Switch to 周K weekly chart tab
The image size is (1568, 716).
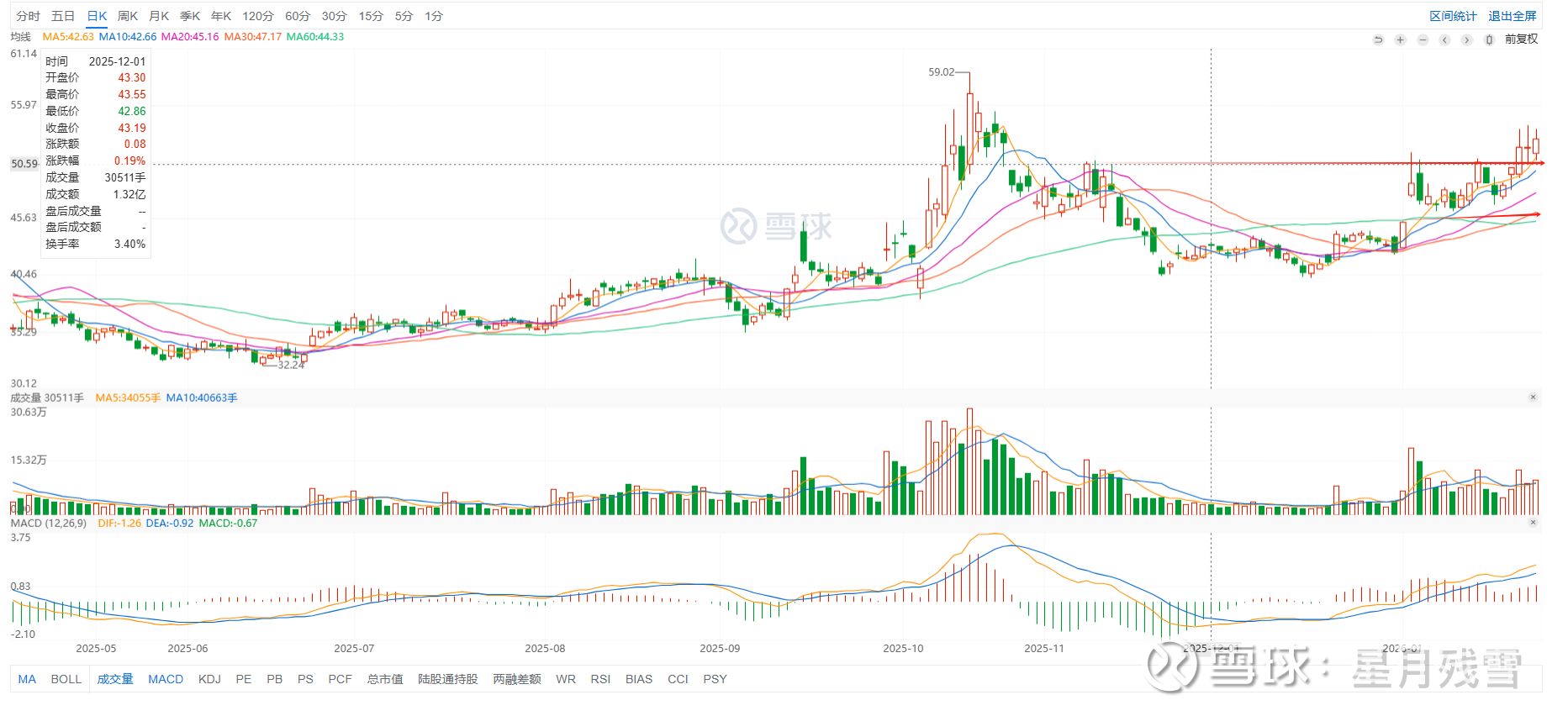[128, 16]
